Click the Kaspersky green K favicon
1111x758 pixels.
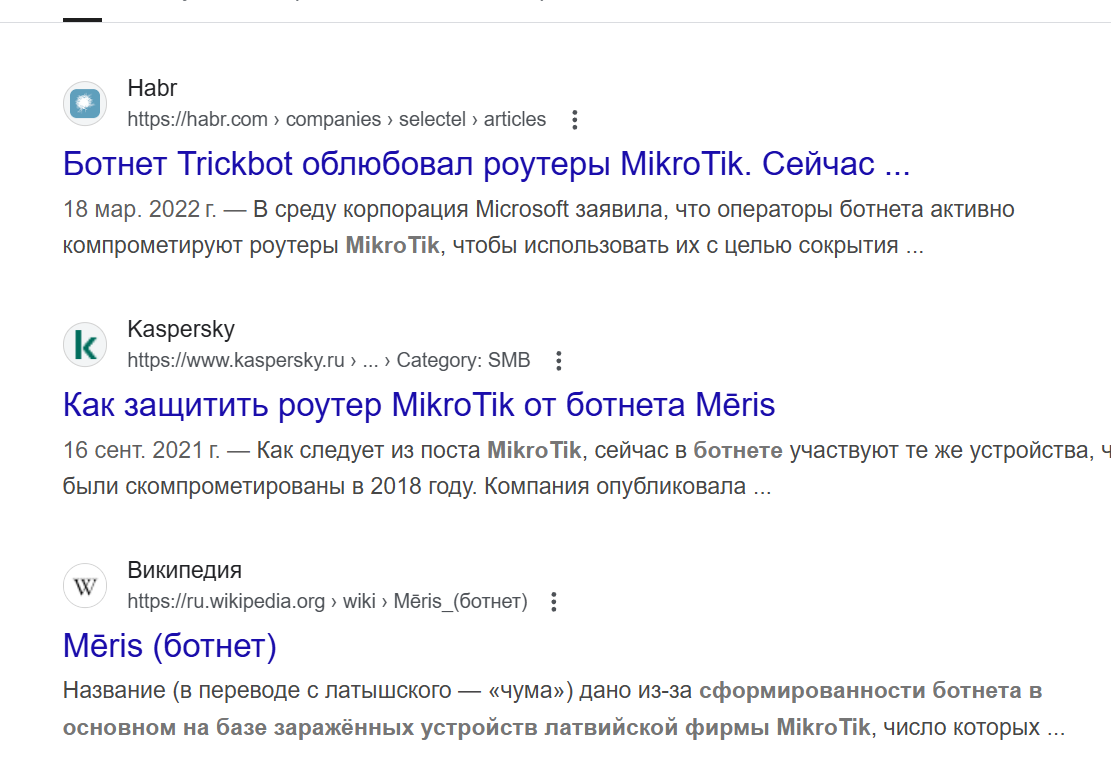point(85,345)
